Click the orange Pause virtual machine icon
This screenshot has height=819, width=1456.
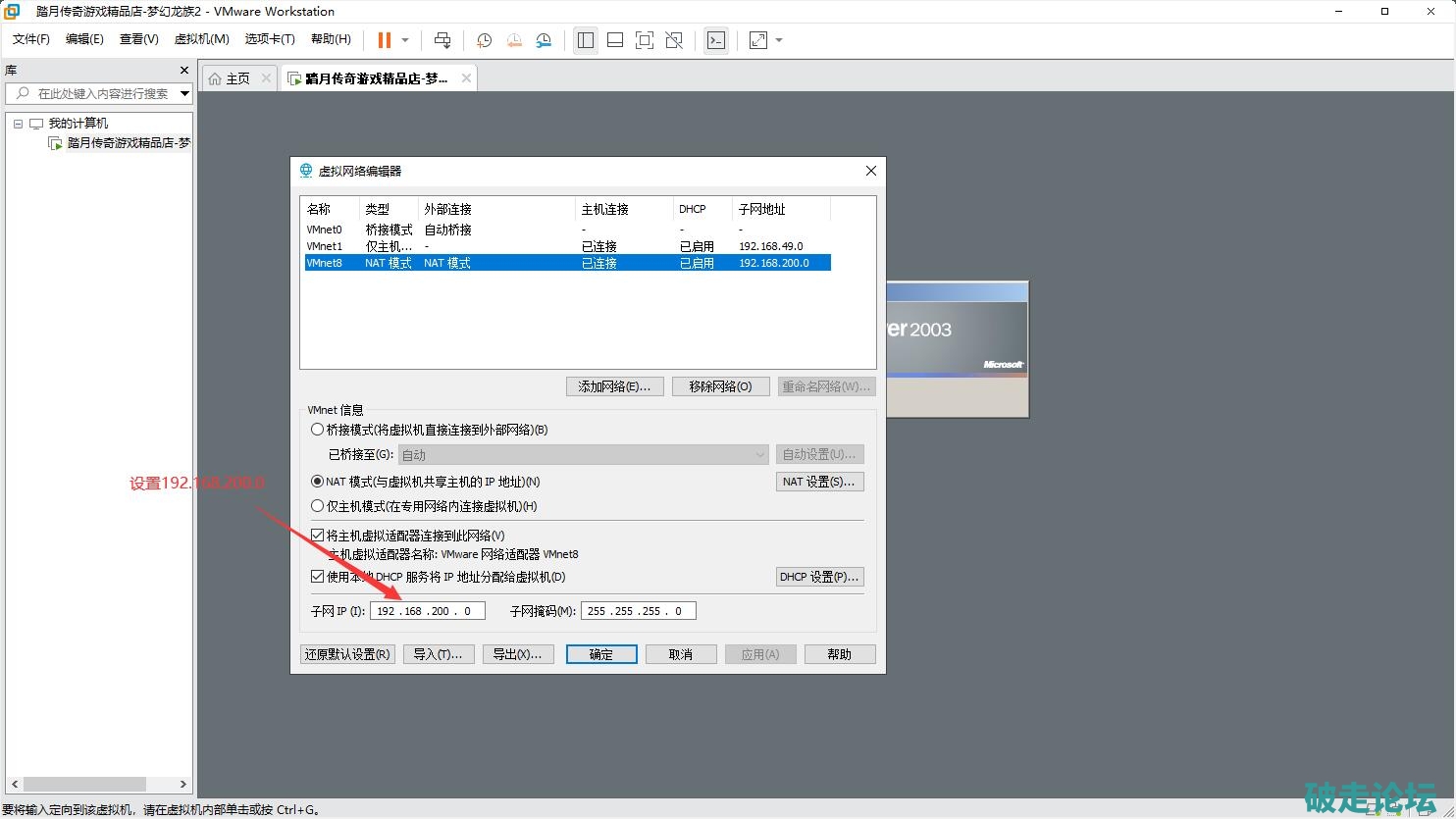click(x=384, y=40)
